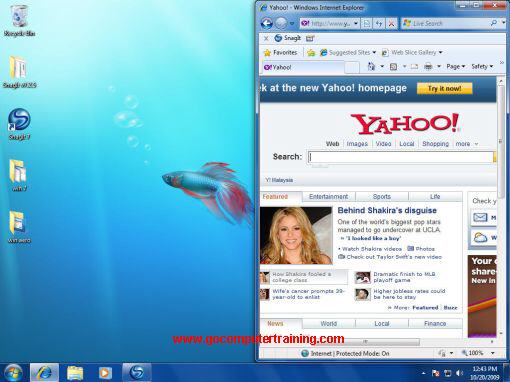This screenshot has height=382, width=510.
Task: Click the Windows Start orb
Action: [13, 373]
